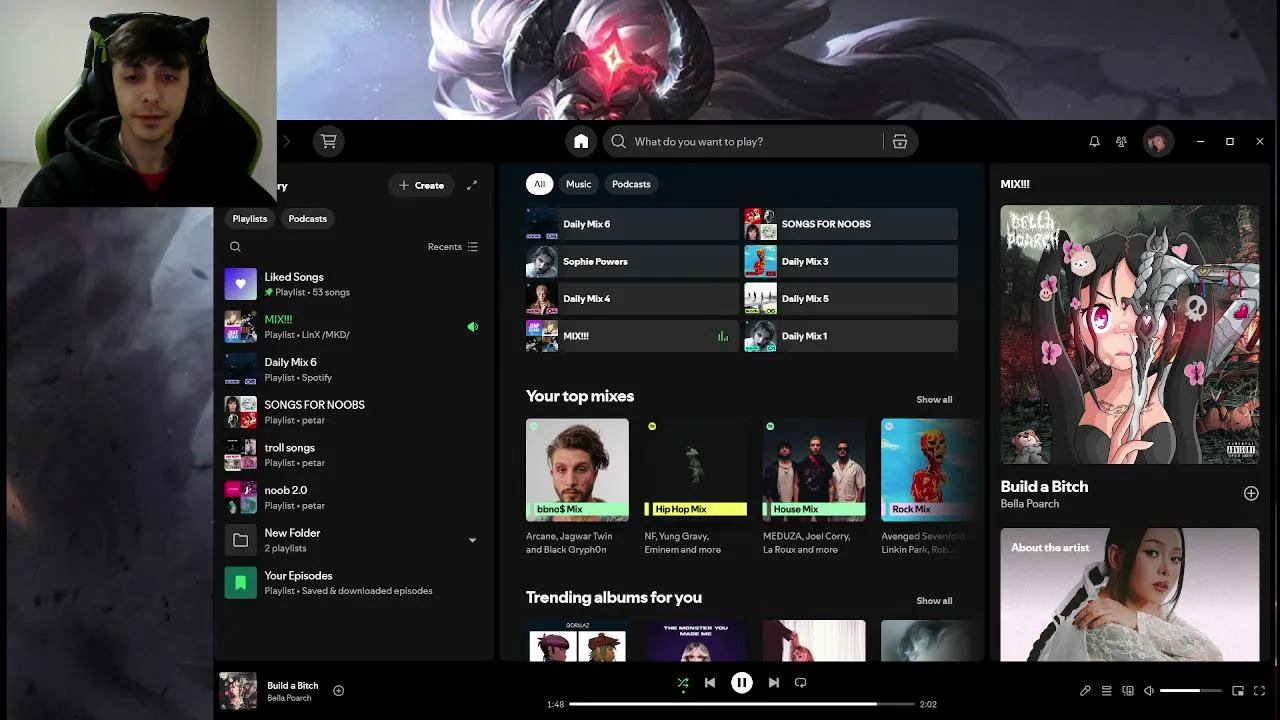The image size is (1280, 720).
Task: Show all top mixes
Action: [x=934, y=399]
